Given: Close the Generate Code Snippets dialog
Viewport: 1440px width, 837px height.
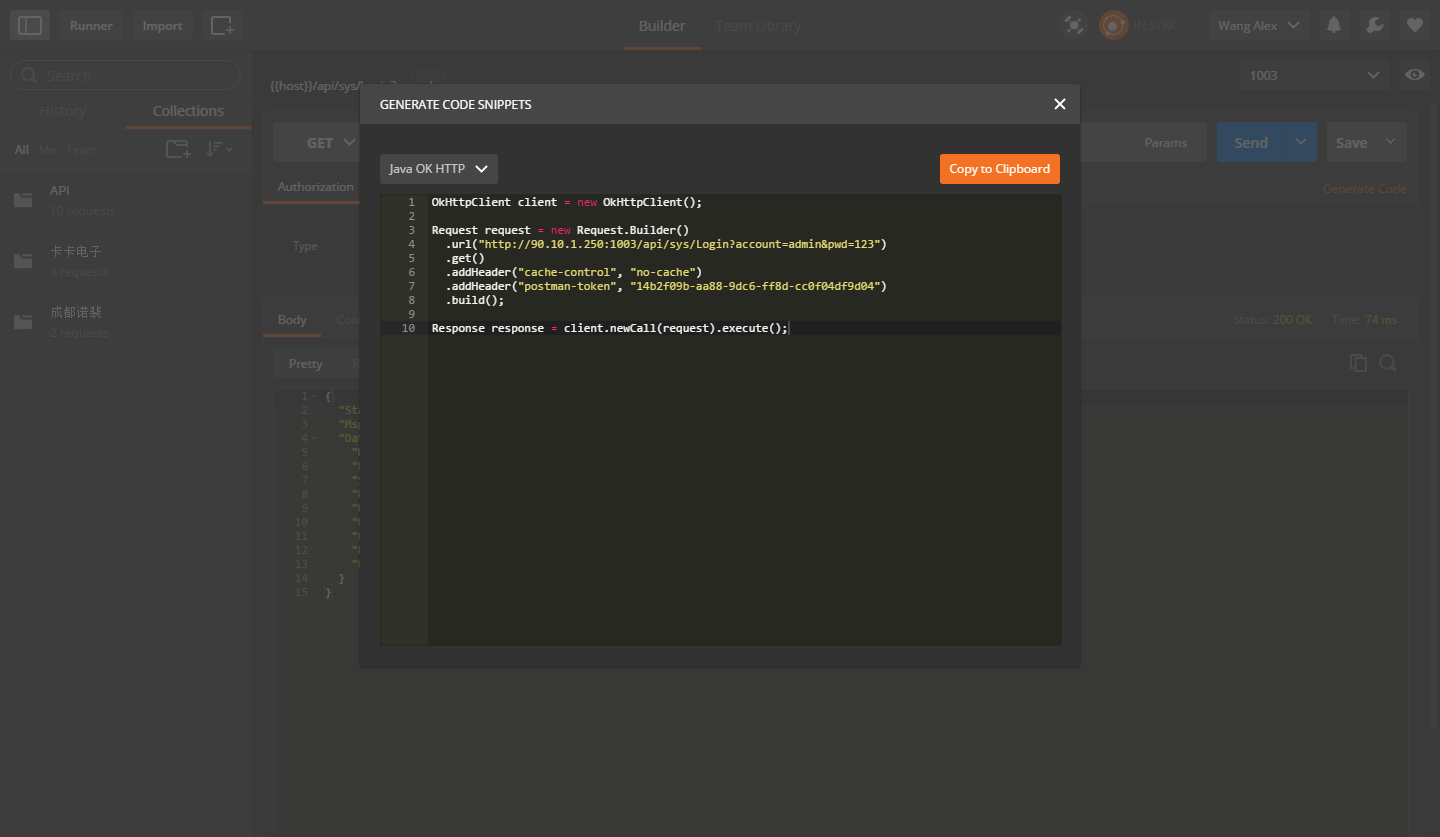Looking at the screenshot, I should (1059, 104).
